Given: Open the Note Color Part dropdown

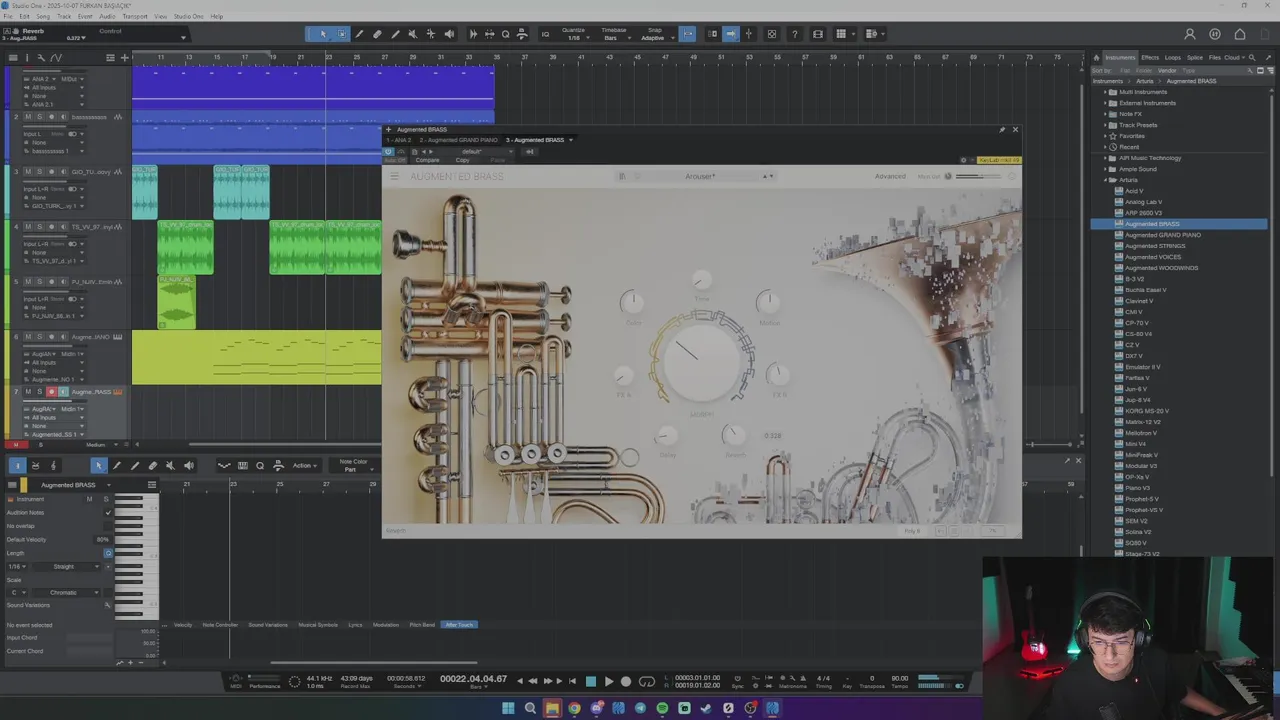Looking at the screenshot, I should tap(352, 466).
